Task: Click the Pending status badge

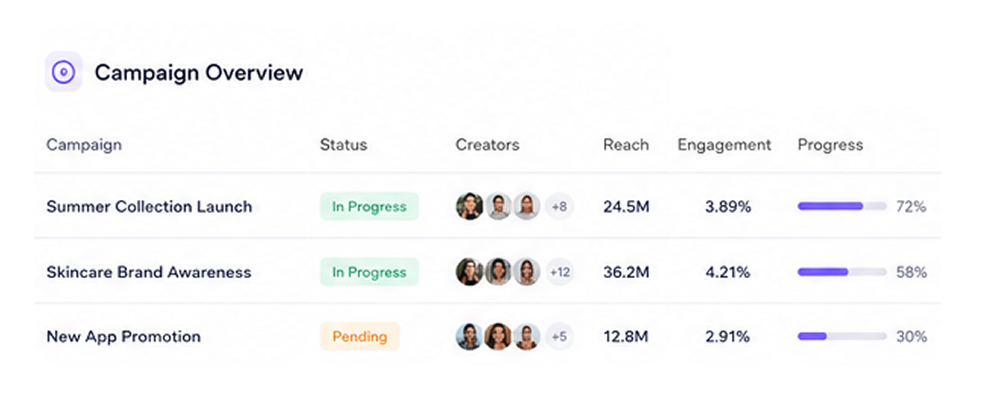Action: click(x=360, y=337)
